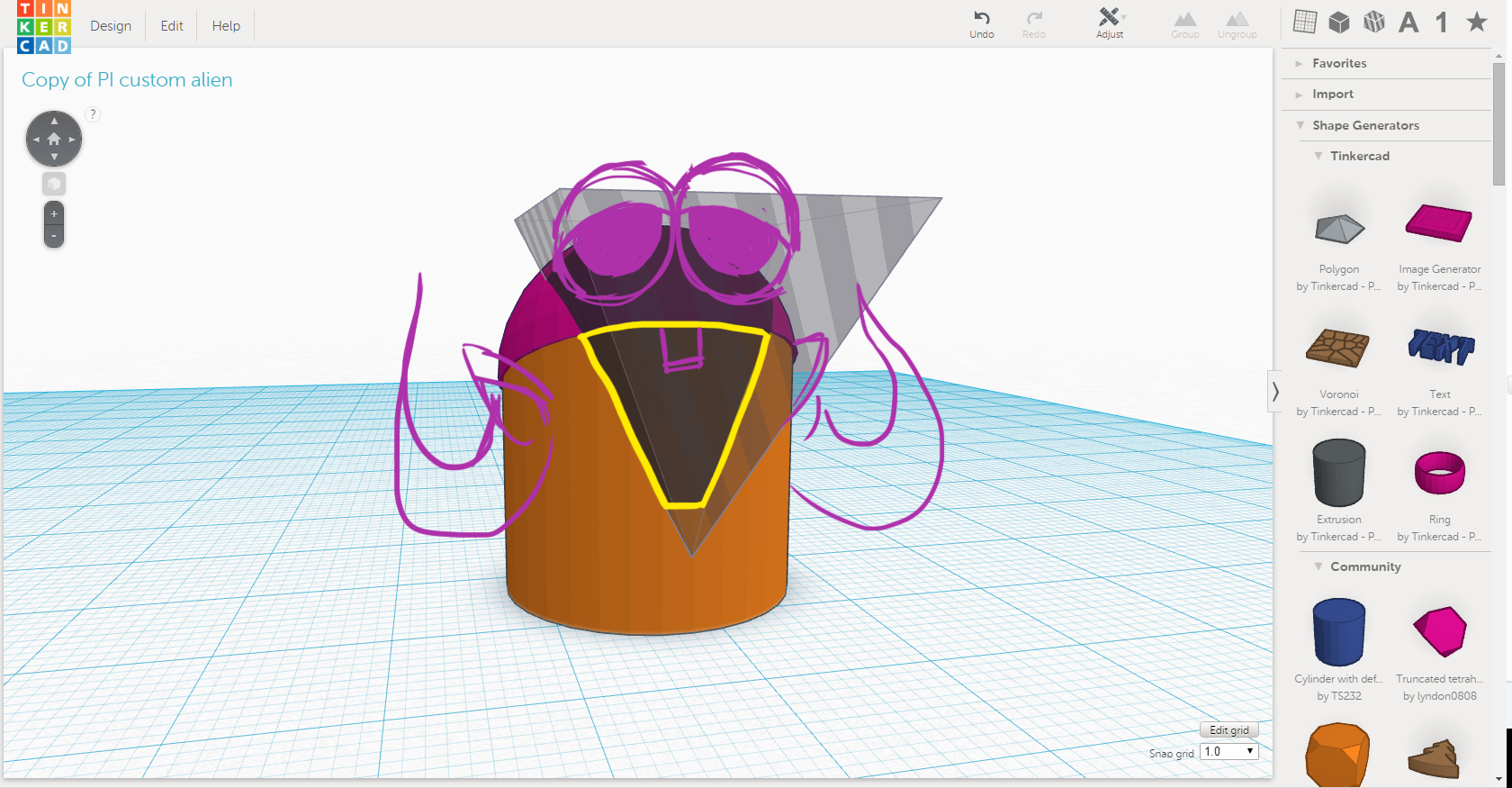Screen dimensions: 1512x788
Task: Collapse the shapes side panel arrow
Action: click(1275, 391)
